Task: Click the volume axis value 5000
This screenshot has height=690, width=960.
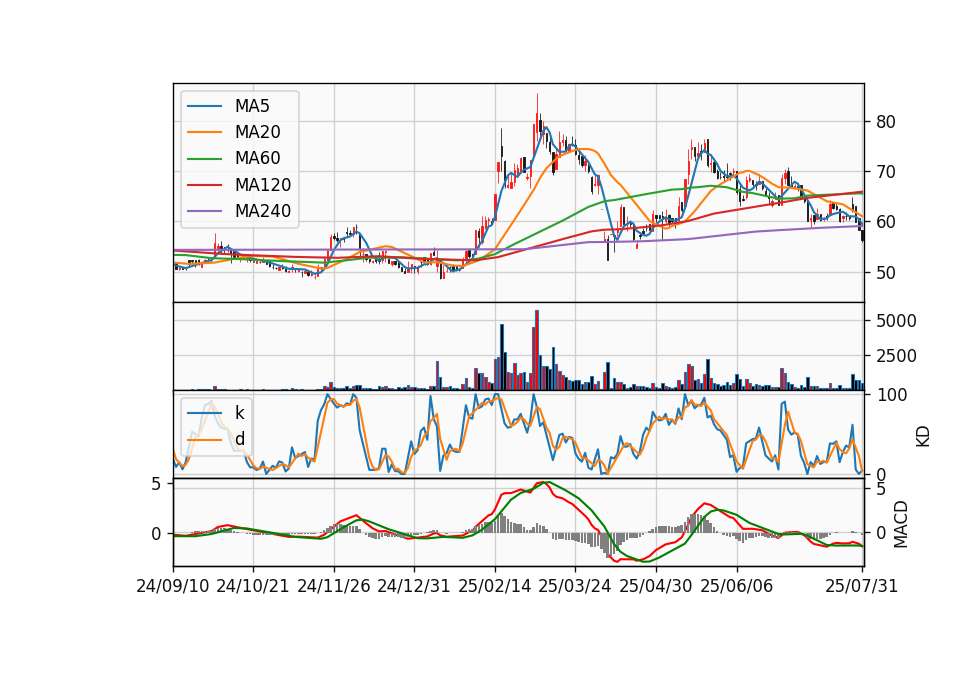Action: (x=896, y=321)
